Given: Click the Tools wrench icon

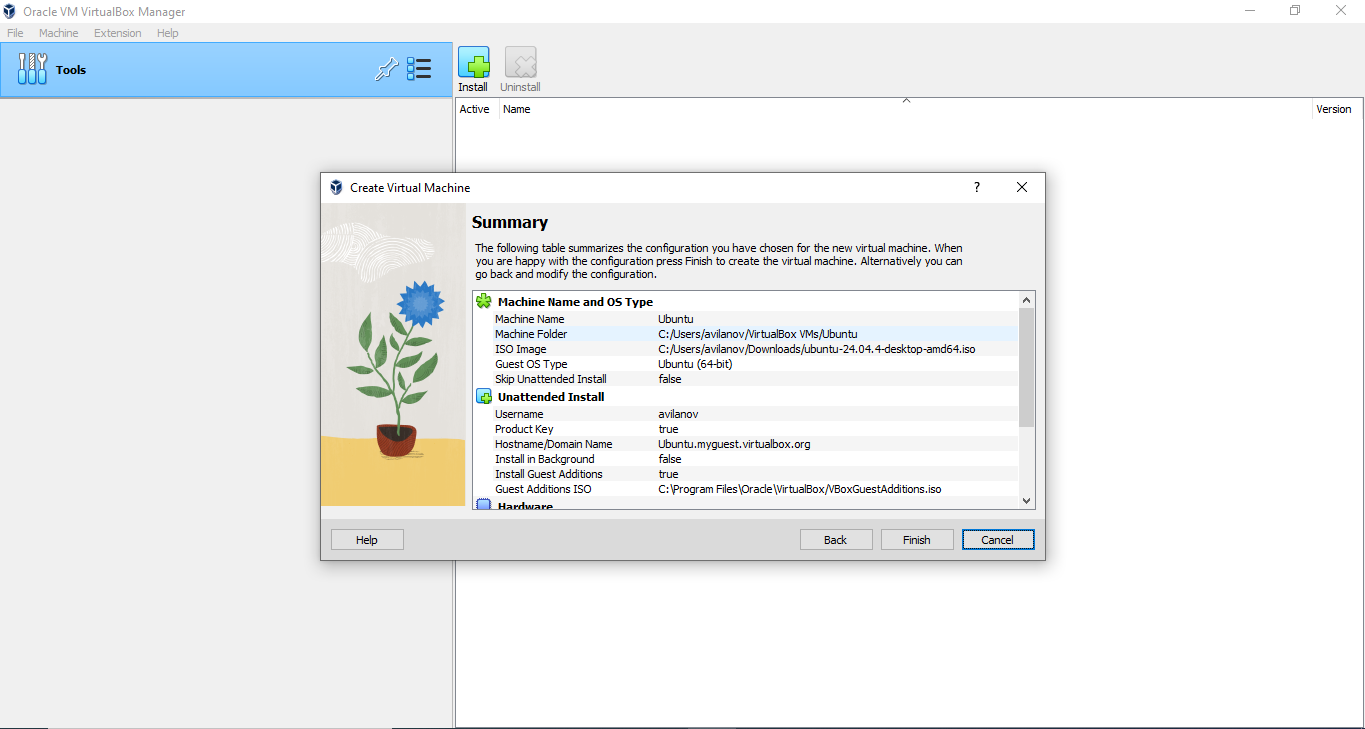Looking at the screenshot, I should pos(32,69).
